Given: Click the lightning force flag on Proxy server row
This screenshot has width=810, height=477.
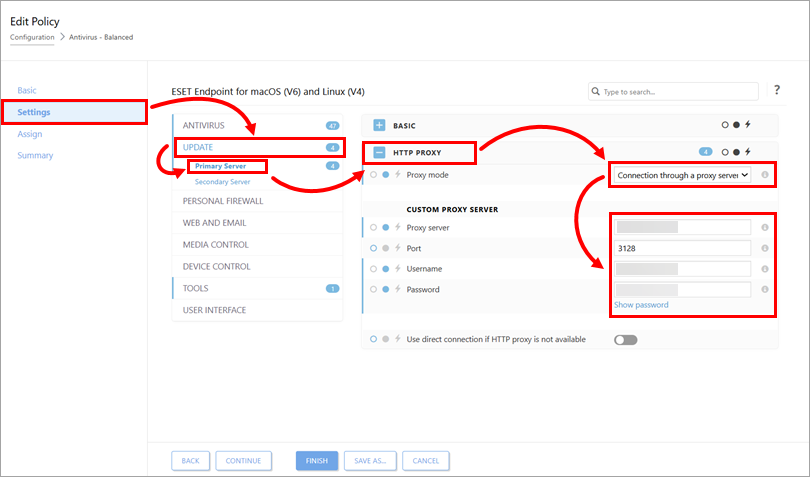Looking at the screenshot, I should 398,227.
